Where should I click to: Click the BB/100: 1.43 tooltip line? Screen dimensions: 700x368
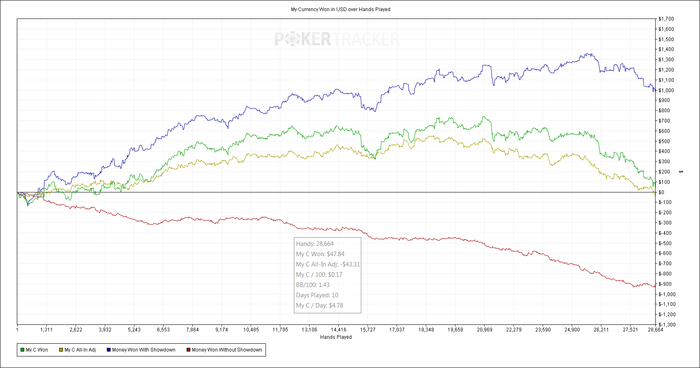point(312,285)
